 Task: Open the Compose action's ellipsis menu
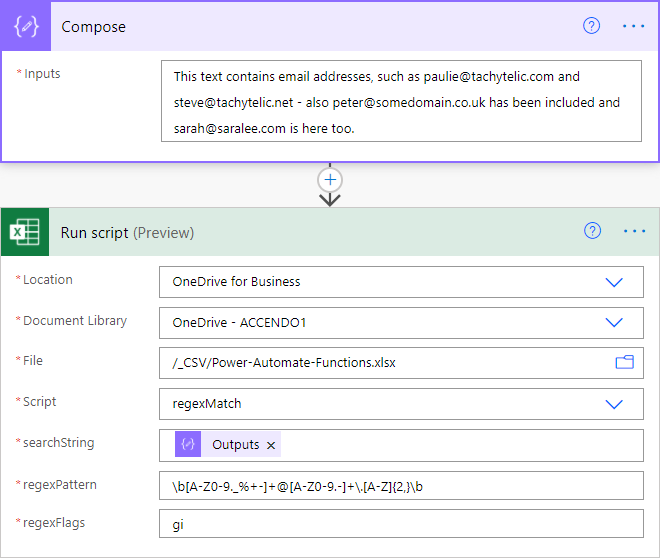click(x=634, y=26)
